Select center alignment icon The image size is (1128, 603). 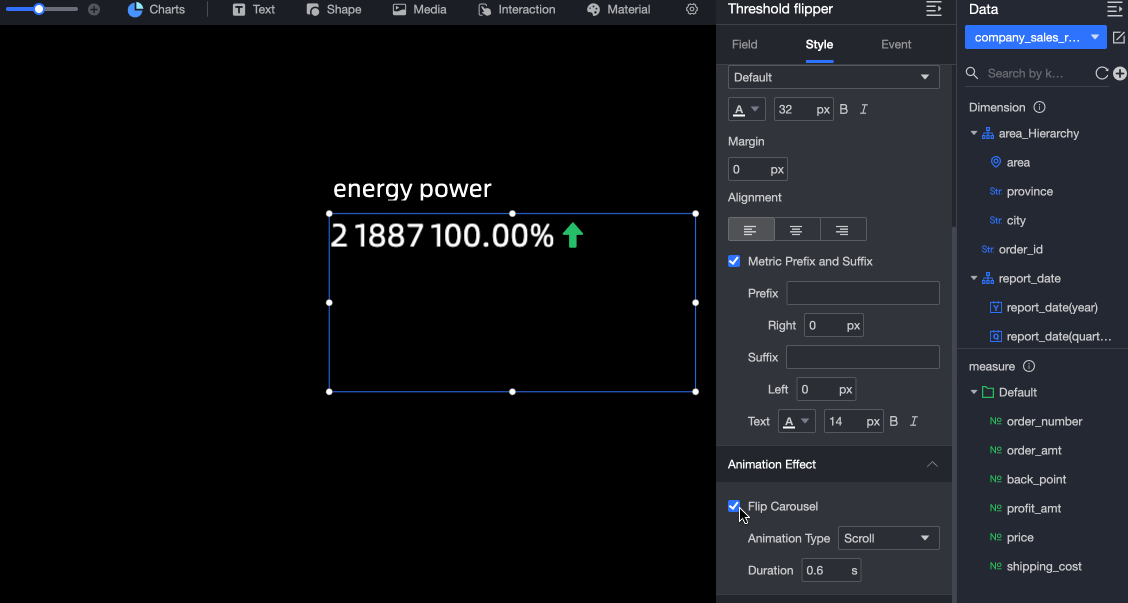pyautogui.click(x=796, y=230)
